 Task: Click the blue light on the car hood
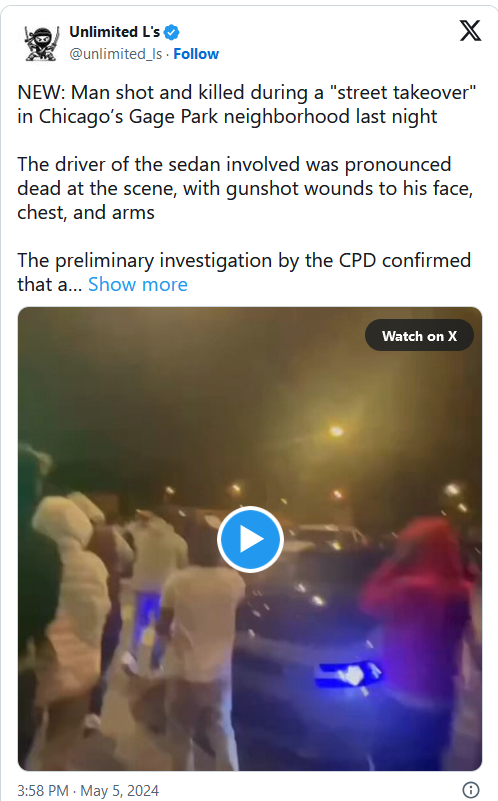click(x=348, y=675)
